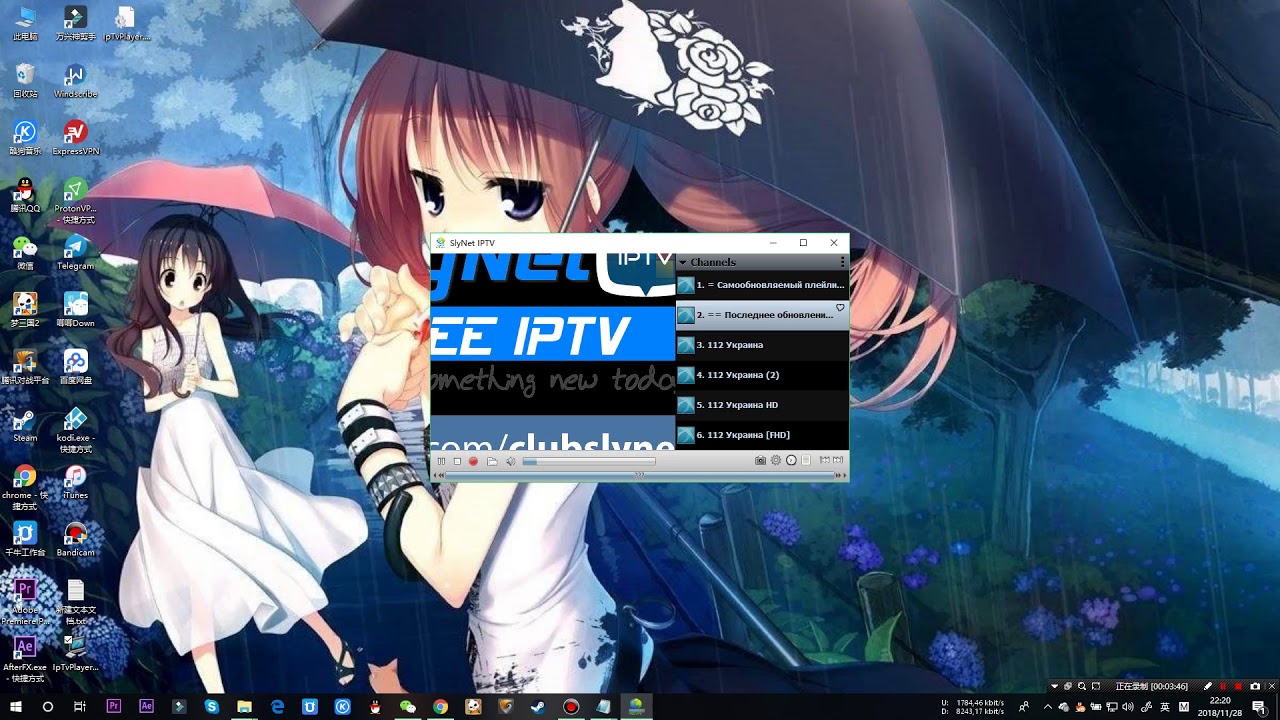Open the kodi.exe desktop shortcut
This screenshot has height=720, width=1280.
click(x=75, y=430)
